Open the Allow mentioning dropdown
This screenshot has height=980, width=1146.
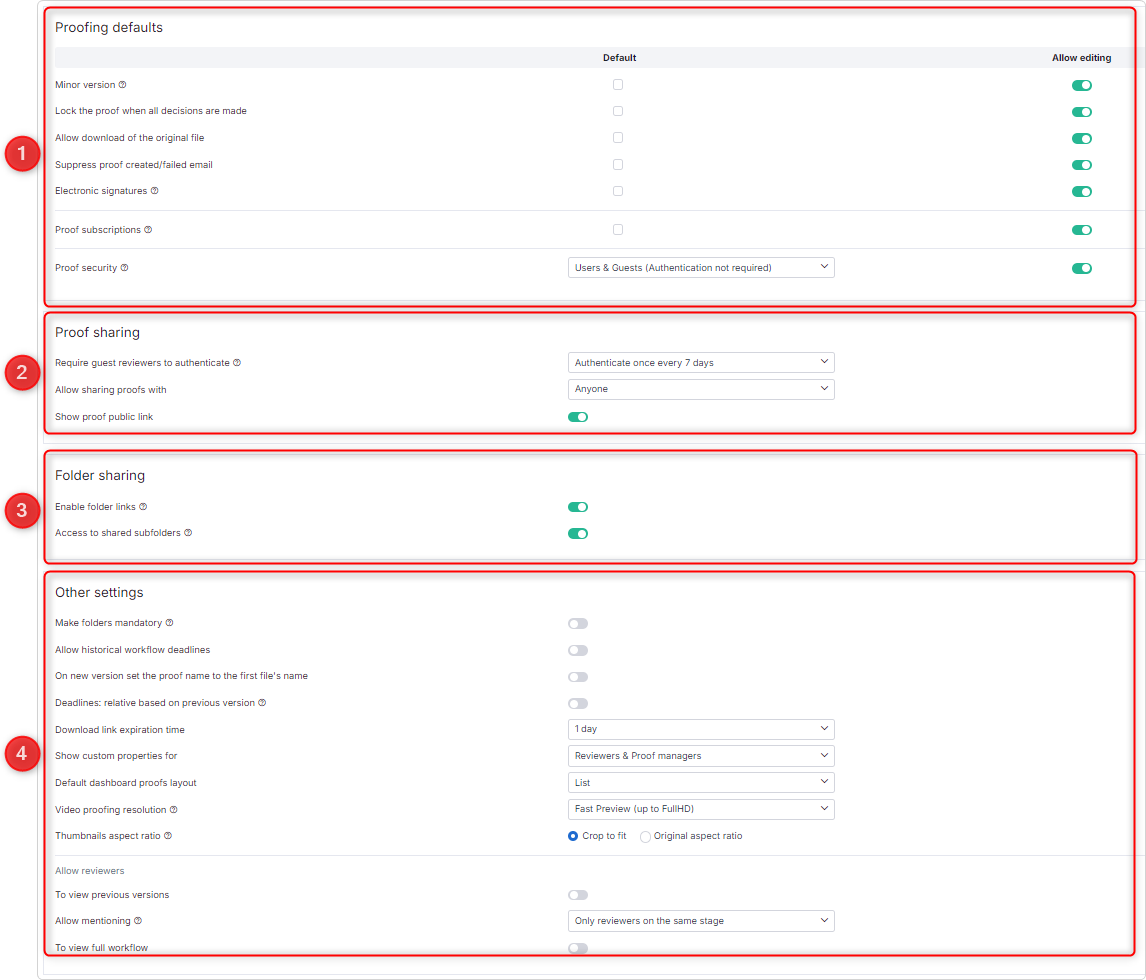[x=701, y=921]
